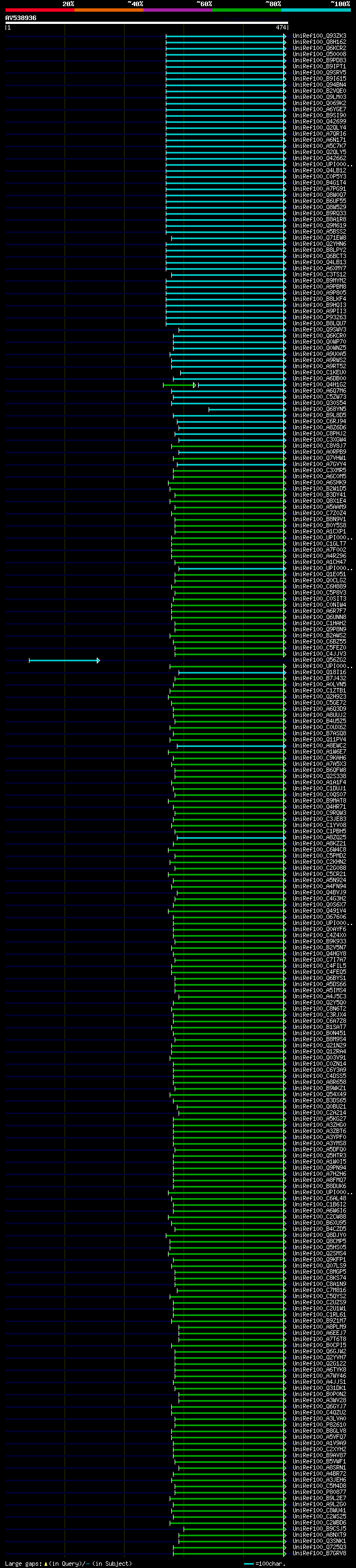Viewport: 356px width, 1568px height.
Task: Select hit label UniRef100_Q68YN5
Action: (x=319, y=409)
